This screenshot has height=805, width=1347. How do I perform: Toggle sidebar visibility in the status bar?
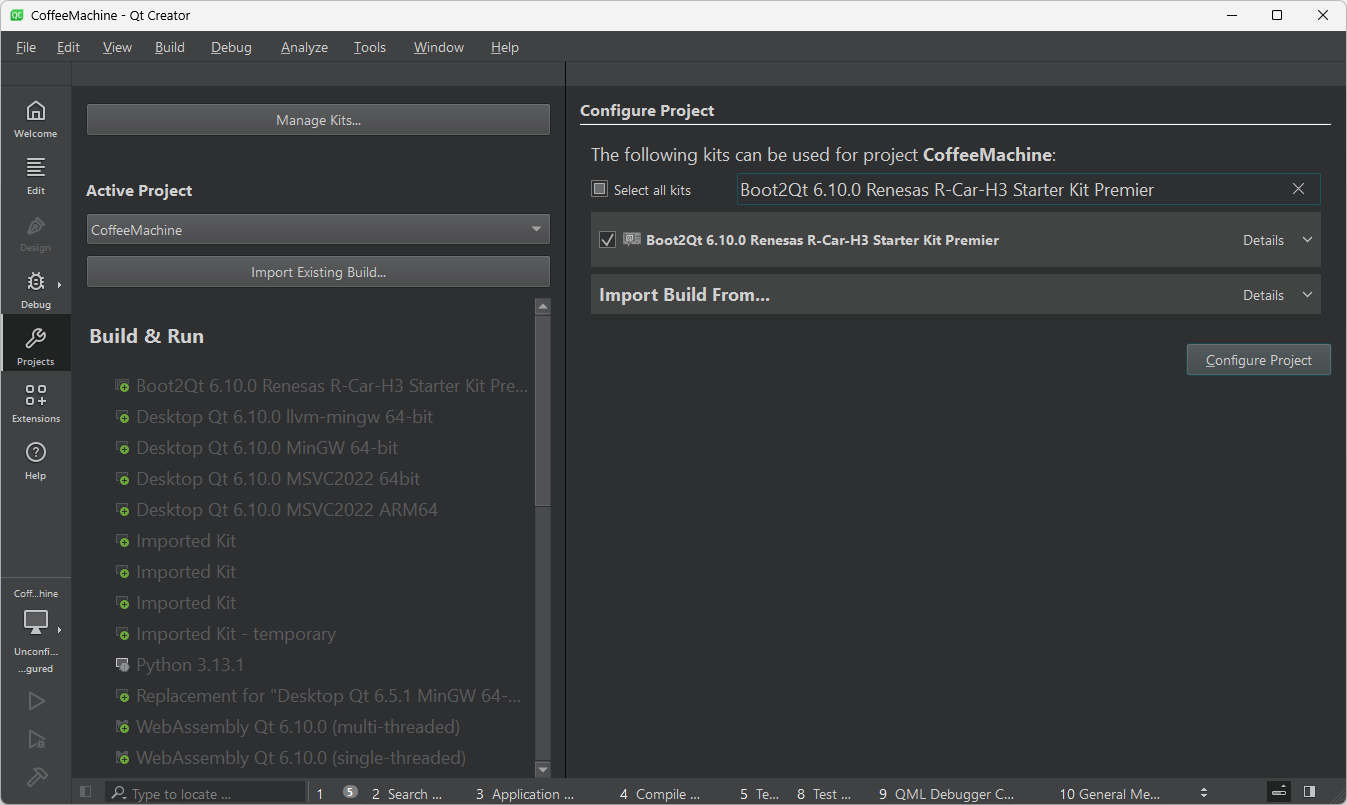coord(85,791)
